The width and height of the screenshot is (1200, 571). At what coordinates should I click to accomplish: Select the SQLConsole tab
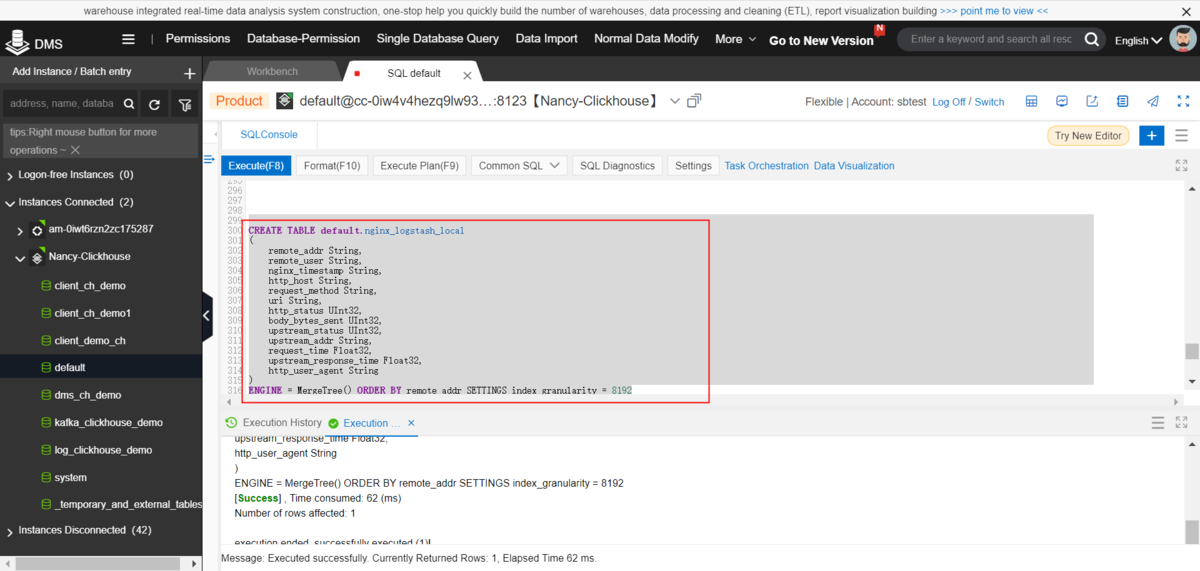click(269, 134)
